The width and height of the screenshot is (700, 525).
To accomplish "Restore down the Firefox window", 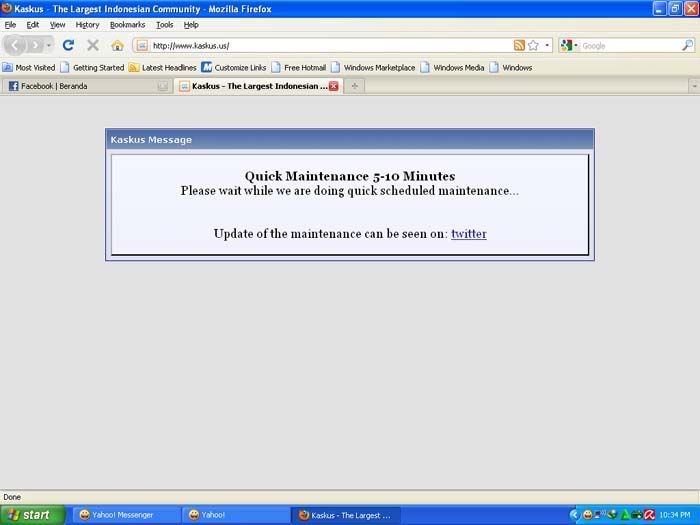I will pyautogui.click(x=675, y=8).
